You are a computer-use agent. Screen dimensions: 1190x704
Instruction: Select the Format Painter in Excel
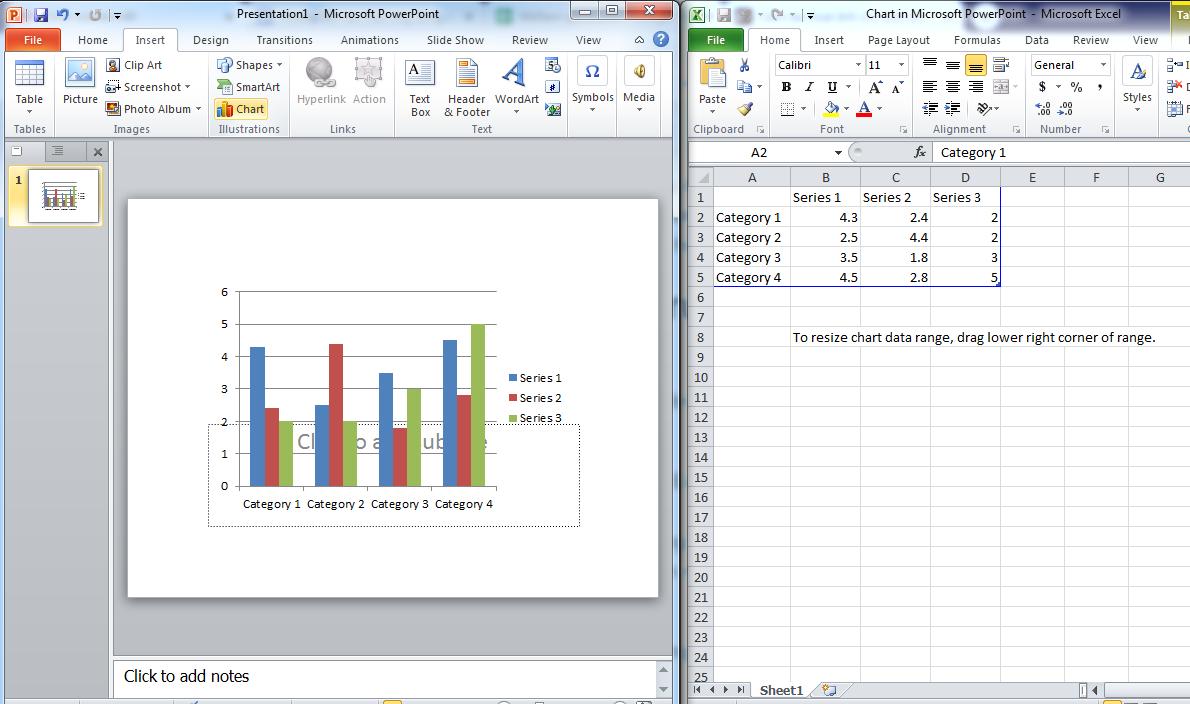(746, 107)
